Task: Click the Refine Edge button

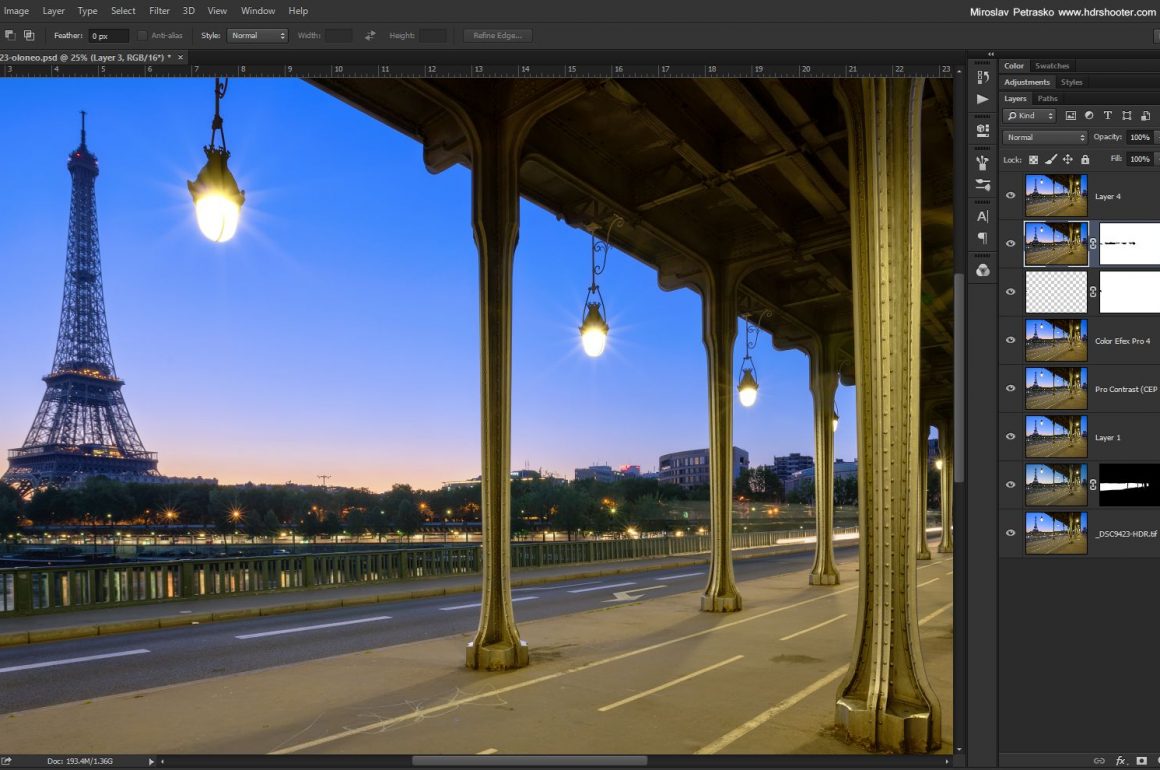Action: pyautogui.click(x=498, y=36)
